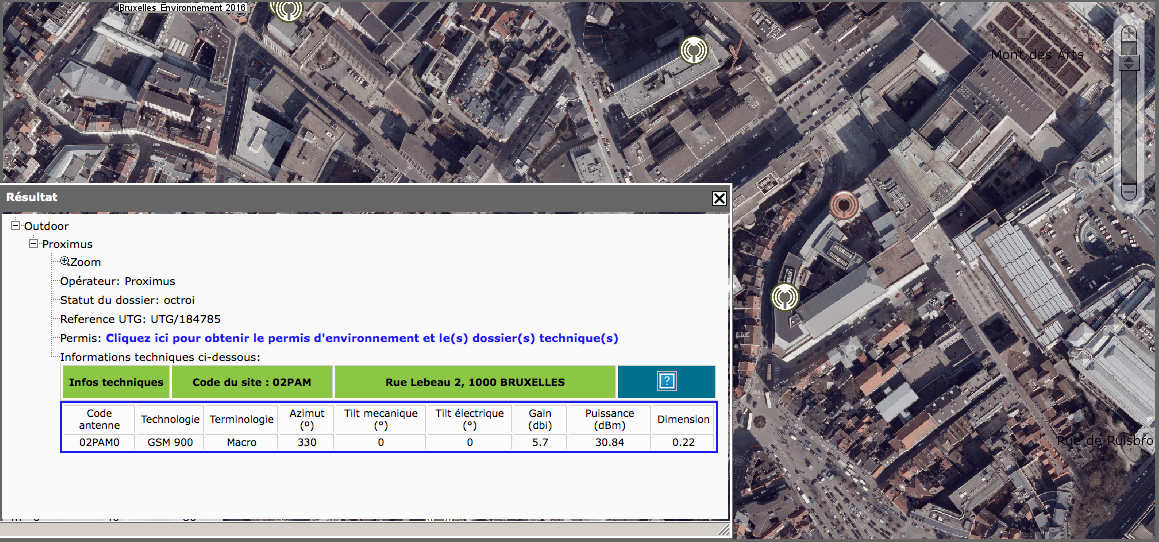Click the Rue Lebeau 2 address cell

pos(475,382)
